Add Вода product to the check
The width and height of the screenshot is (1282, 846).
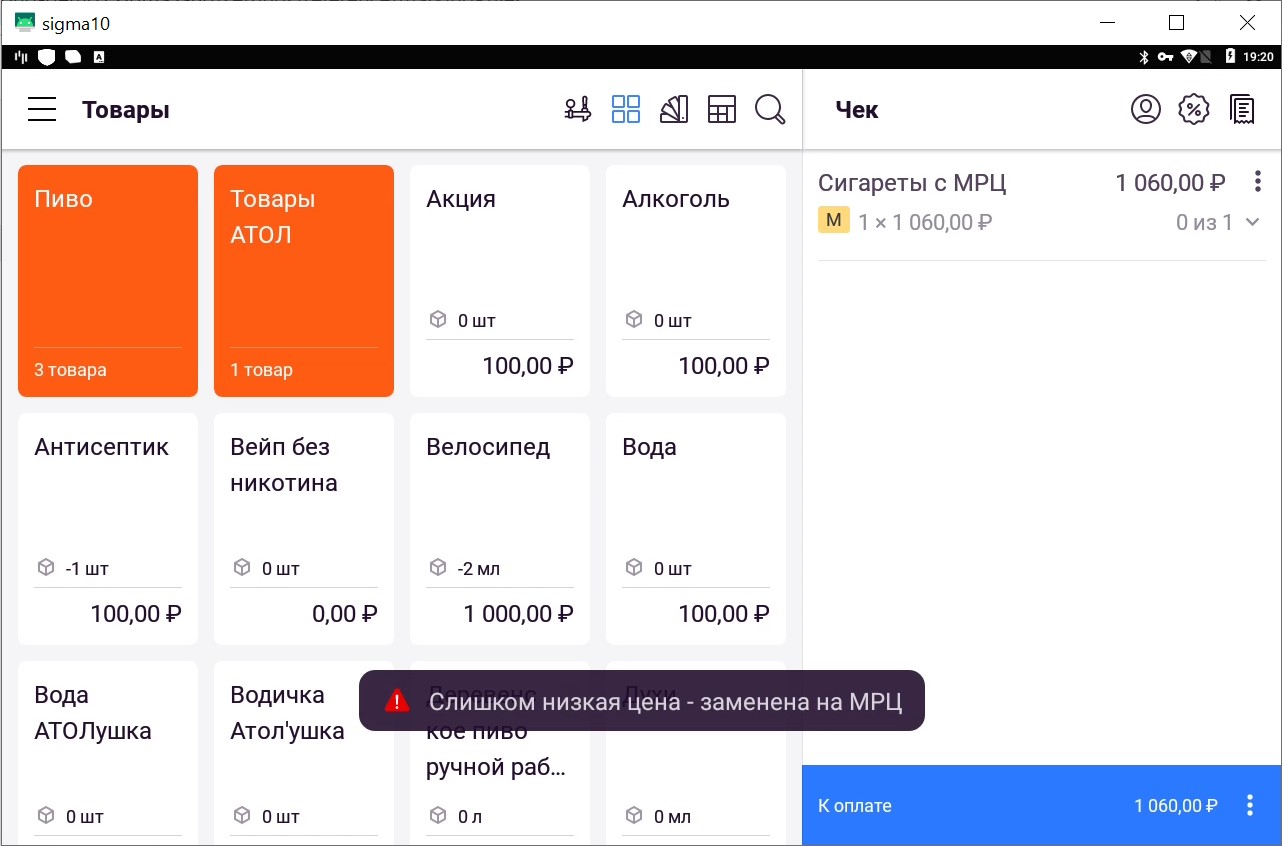[x=696, y=529]
